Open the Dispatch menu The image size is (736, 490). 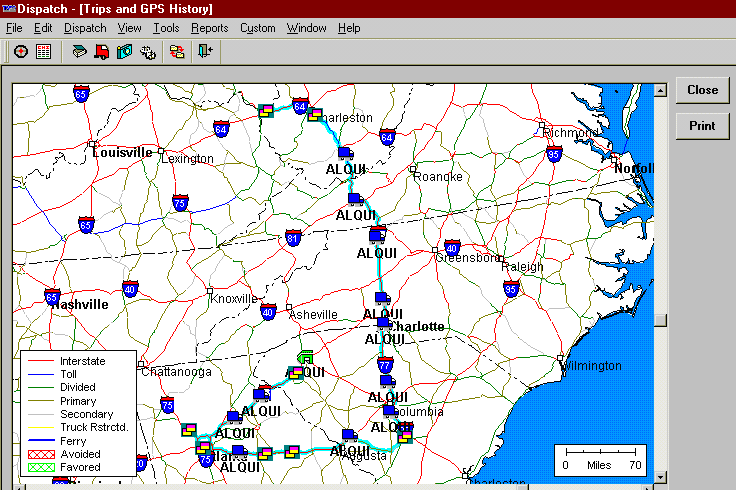[84, 28]
